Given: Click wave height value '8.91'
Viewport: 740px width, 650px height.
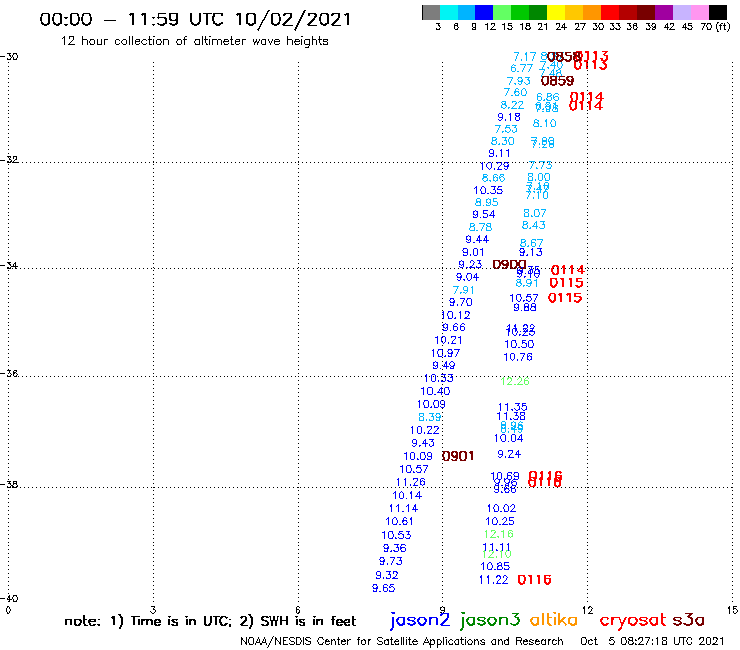Looking at the screenshot, I should (527, 283).
